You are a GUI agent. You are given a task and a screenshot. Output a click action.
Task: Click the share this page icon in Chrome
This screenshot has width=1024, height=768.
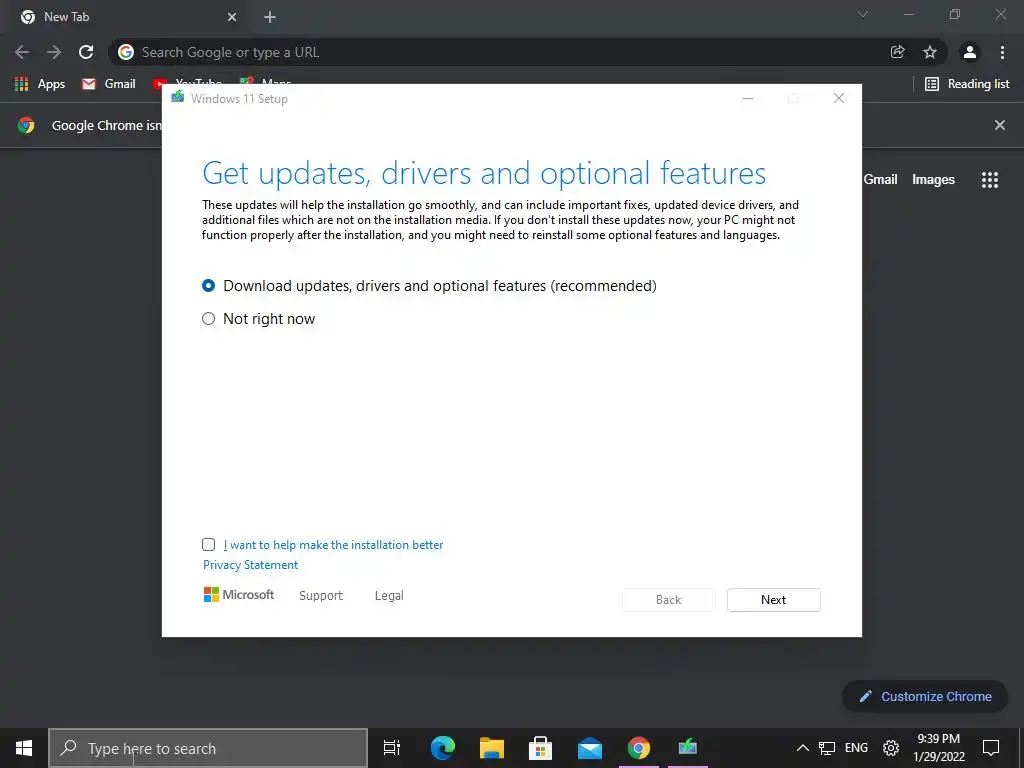point(897,52)
